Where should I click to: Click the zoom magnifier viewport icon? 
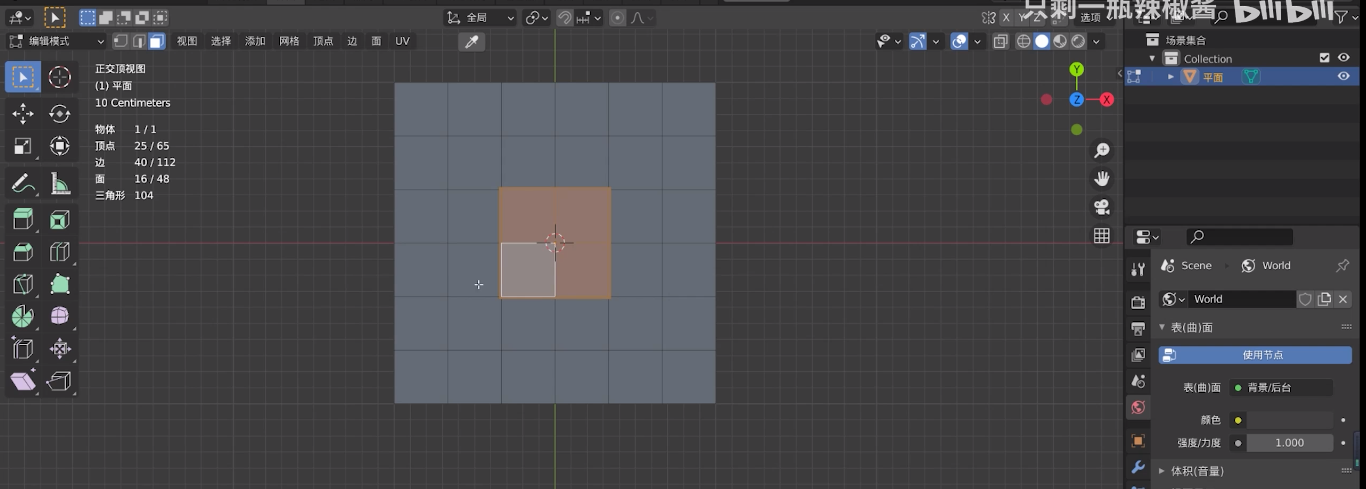1102,151
